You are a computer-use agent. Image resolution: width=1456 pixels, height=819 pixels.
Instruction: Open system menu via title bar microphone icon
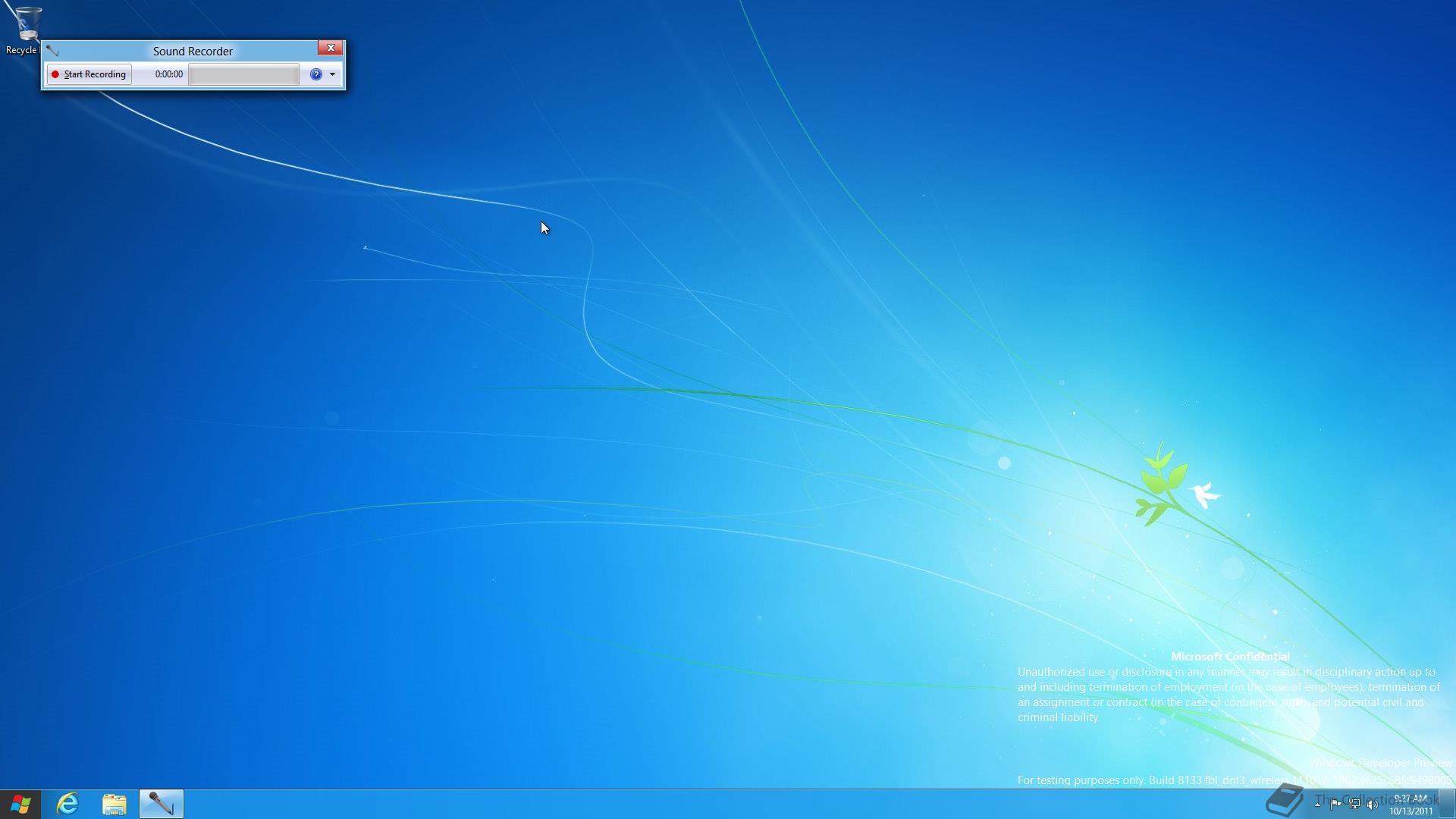coord(52,51)
